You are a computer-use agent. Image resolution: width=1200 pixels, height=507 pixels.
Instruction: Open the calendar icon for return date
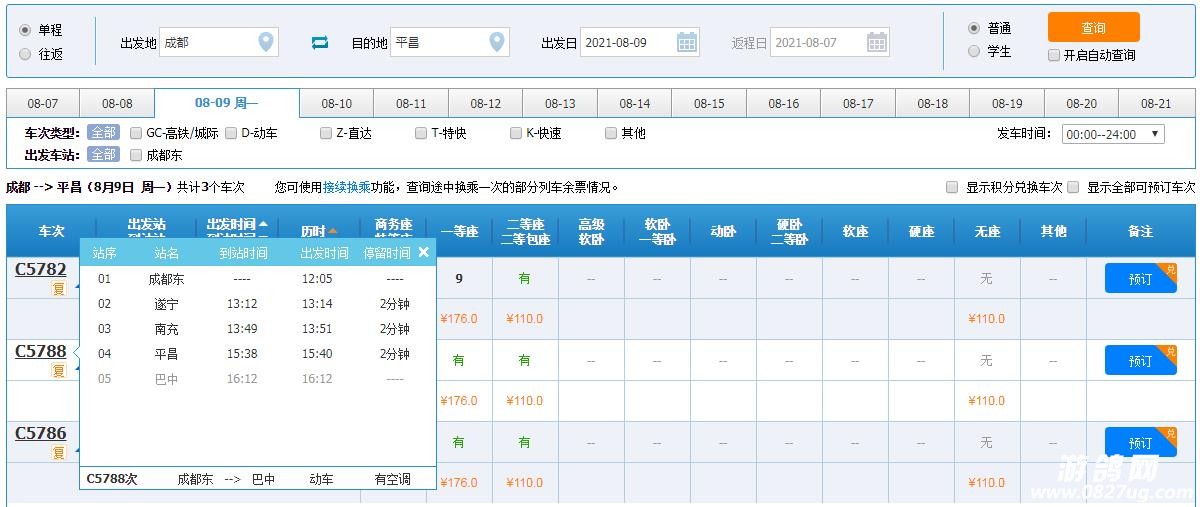876,42
